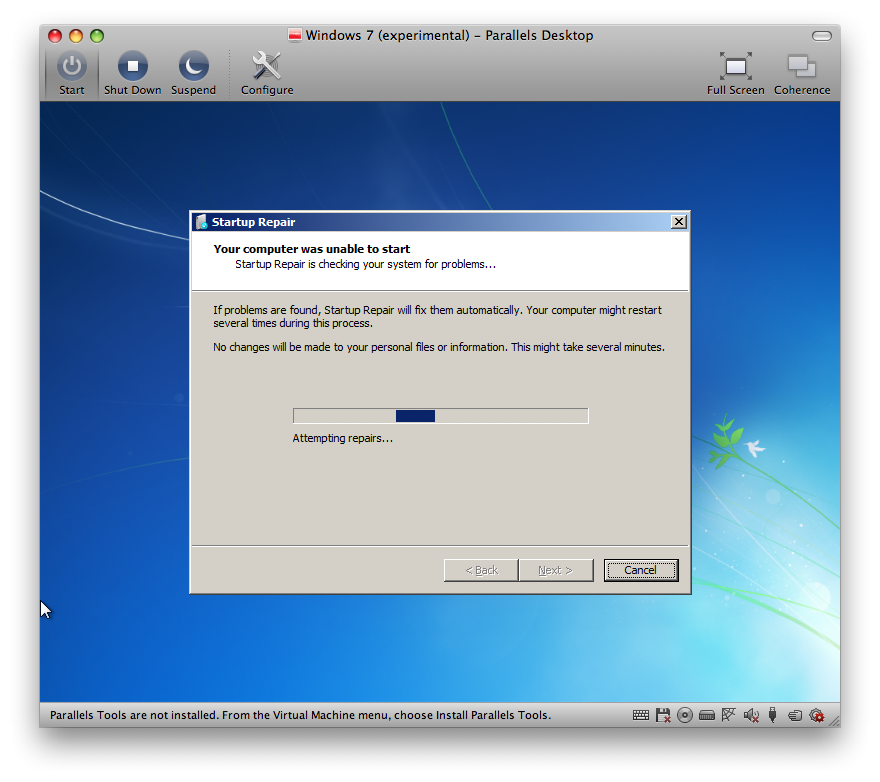Click the toolbar toggle pill in title bar
The width and height of the screenshot is (880, 782).
pyautogui.click(x=822, y=36)
